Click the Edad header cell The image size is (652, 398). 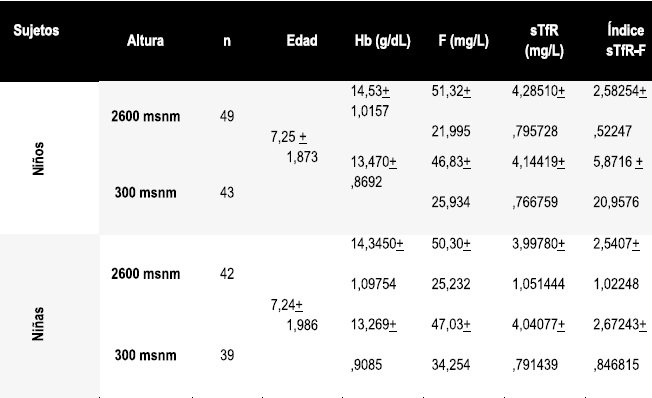tap(302, 41)
